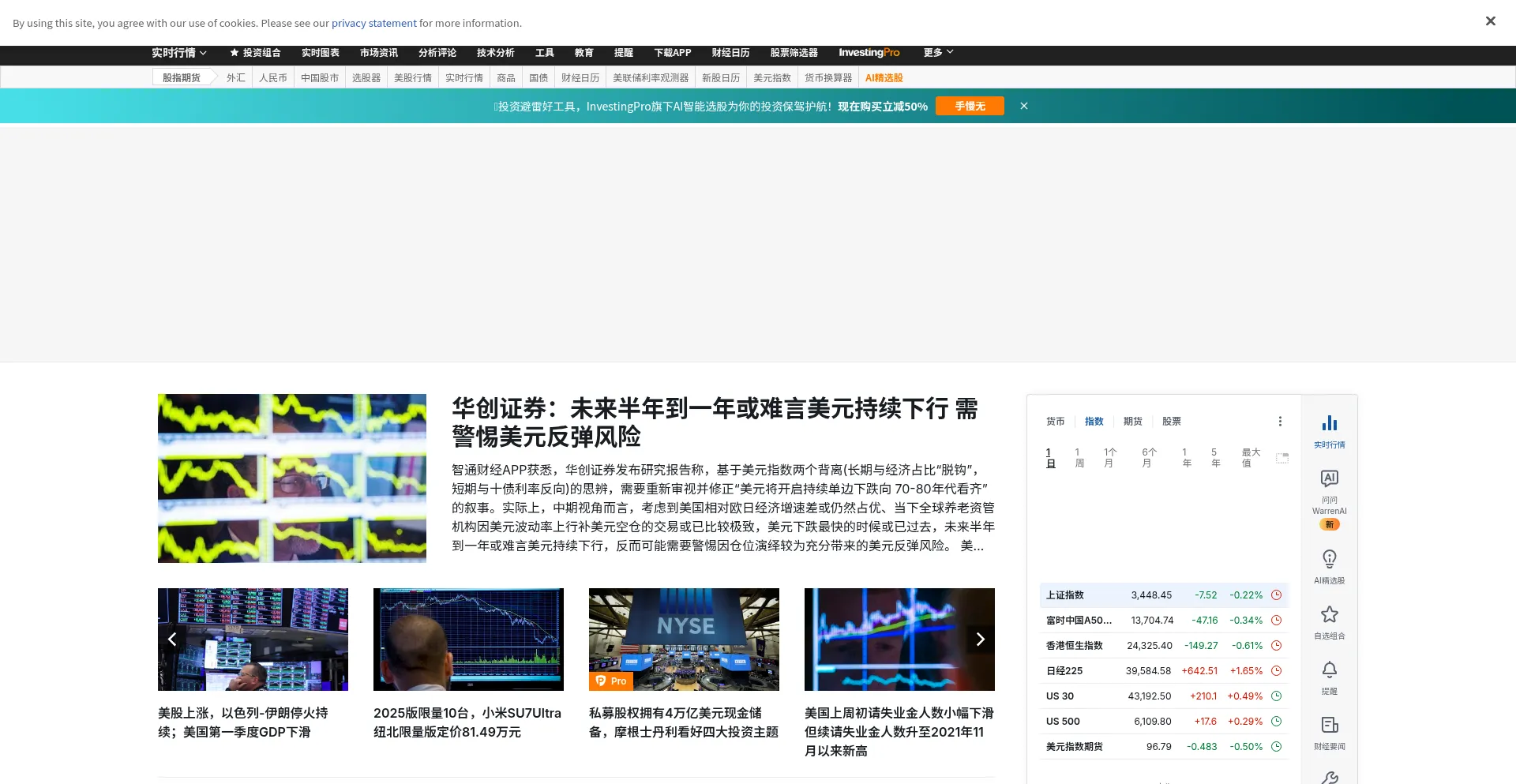Screen dimensions: 1516x784
Task: Open the 小米SU7Ultra article thumbnail
Action: click(468, 640)
